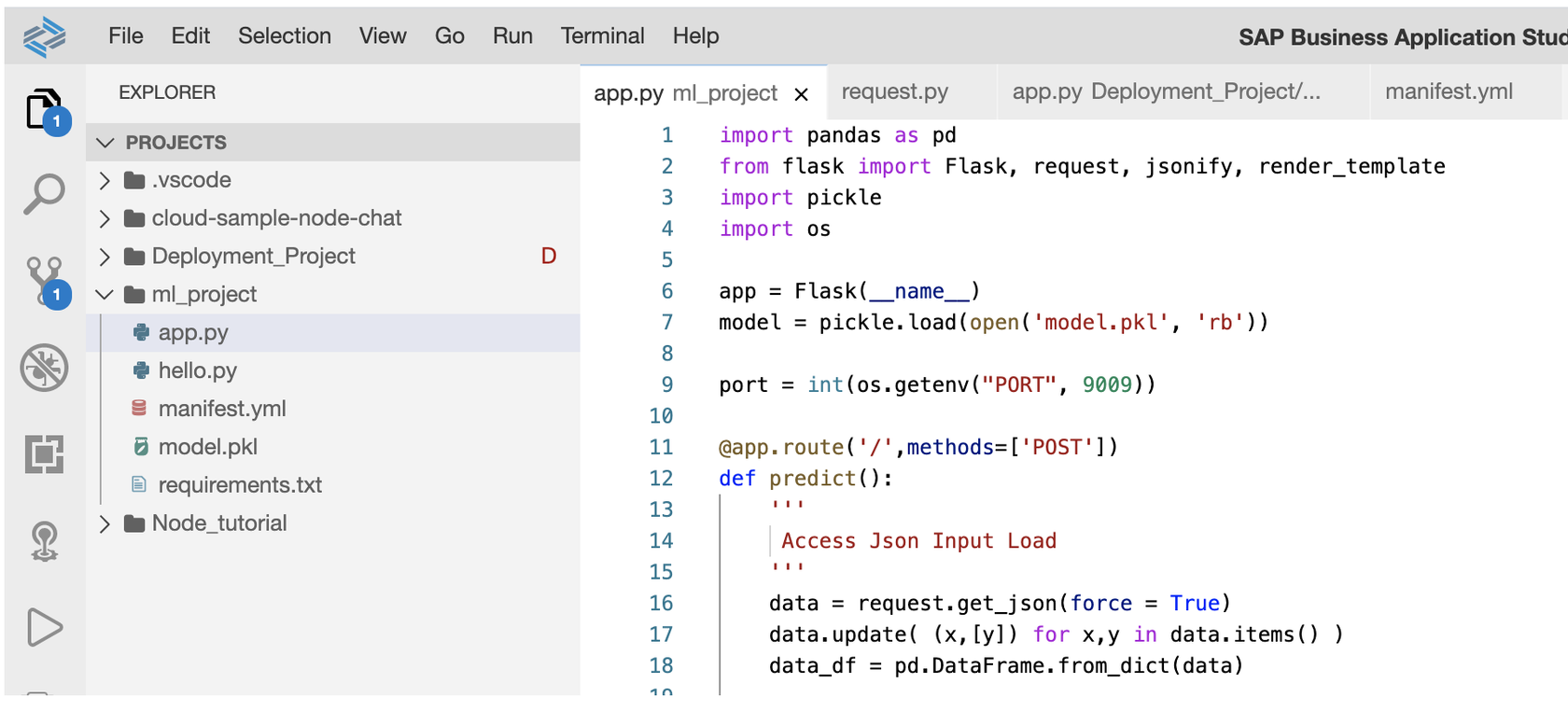Close the app.py ml_project tab
Screen dimensions: 1568x711
pos(801,94)
